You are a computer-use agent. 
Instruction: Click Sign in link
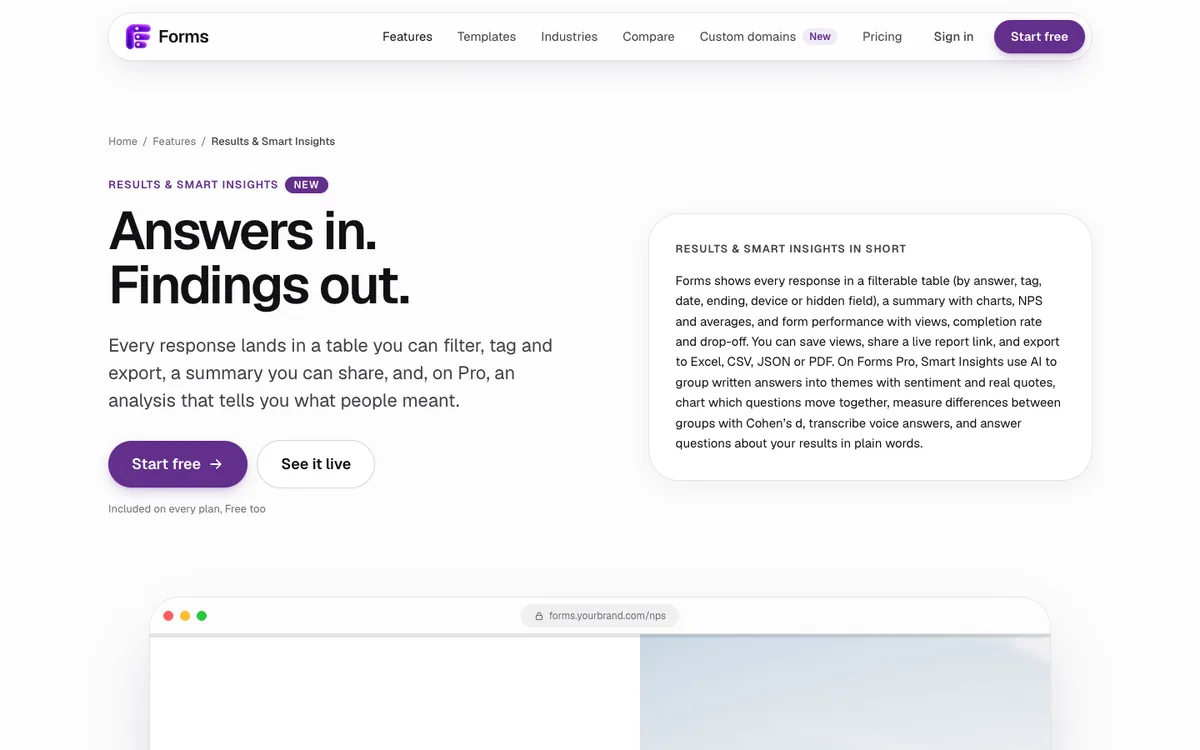(x=953, y=37)
